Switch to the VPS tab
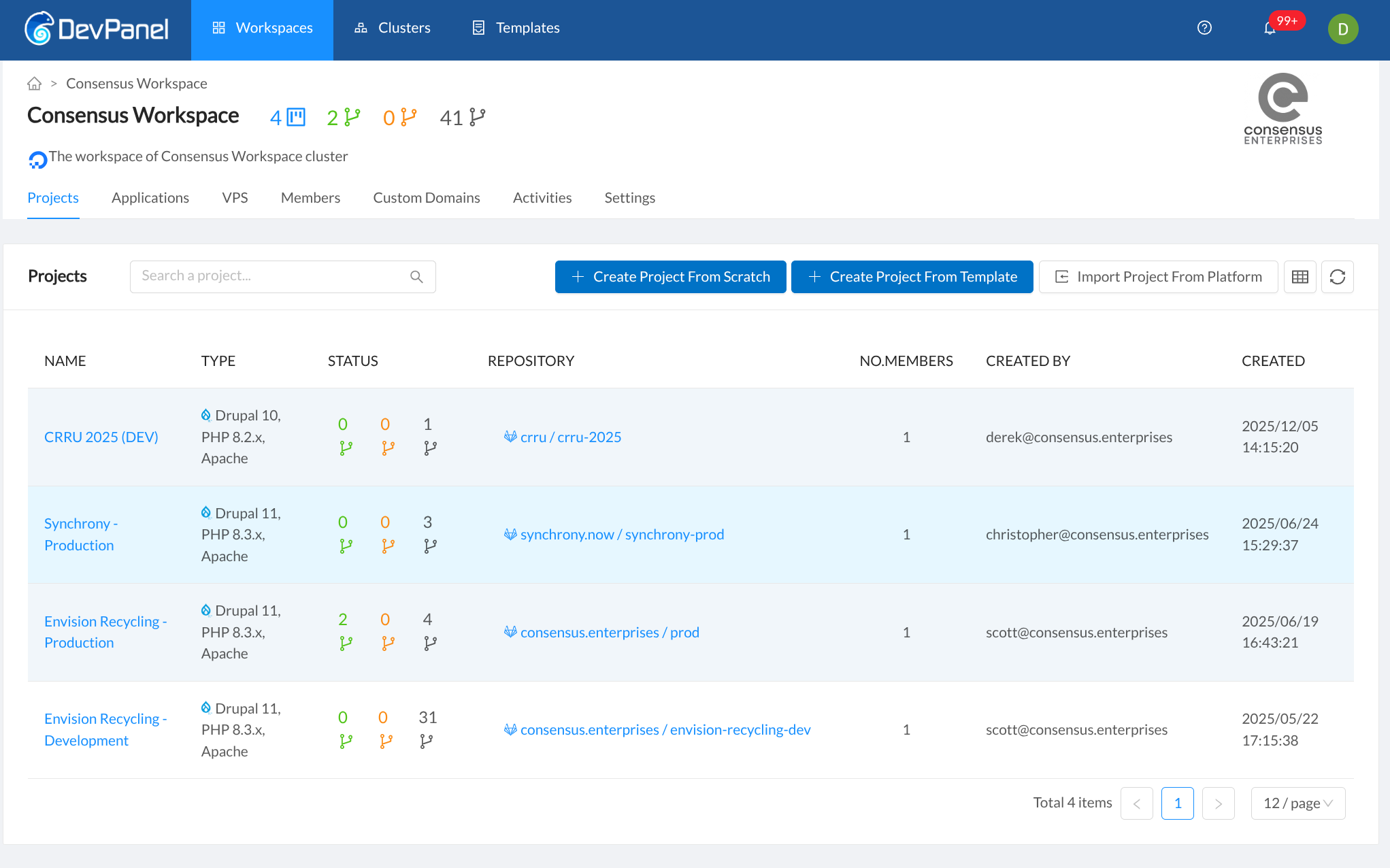This screenshot has width=1390, height=868. (235, 198)
